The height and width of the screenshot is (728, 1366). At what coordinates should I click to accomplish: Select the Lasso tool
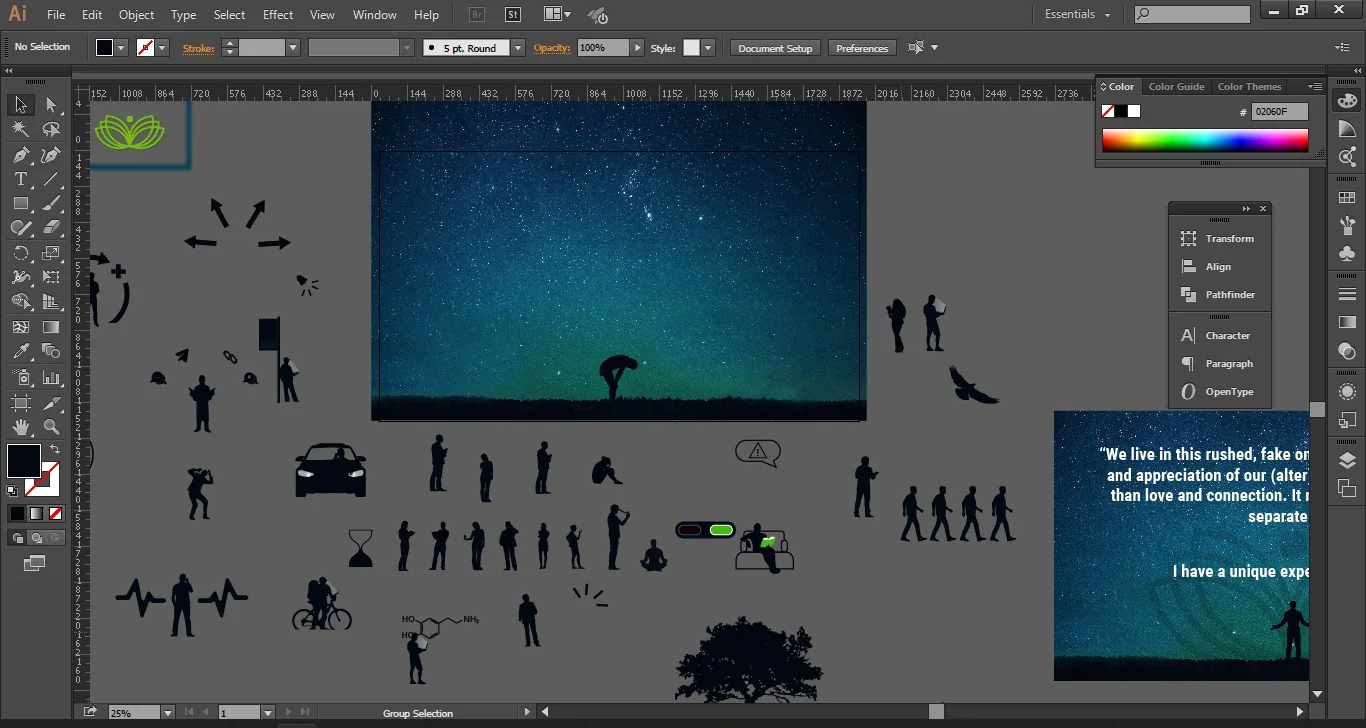pos(51,130)
